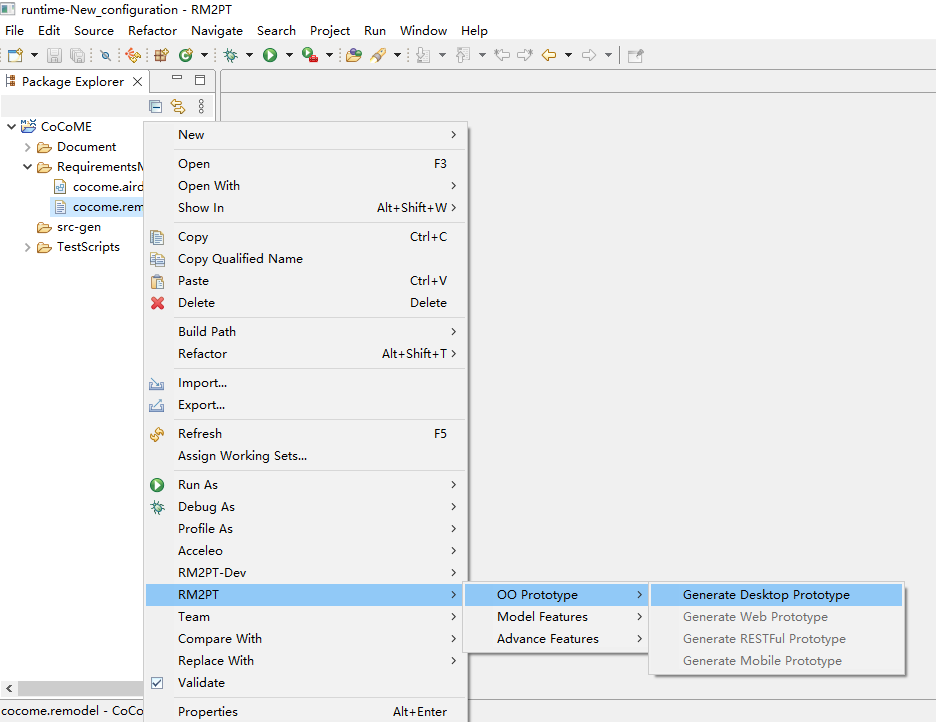Click the Open Type icon in toolbar

click(353, 55)
